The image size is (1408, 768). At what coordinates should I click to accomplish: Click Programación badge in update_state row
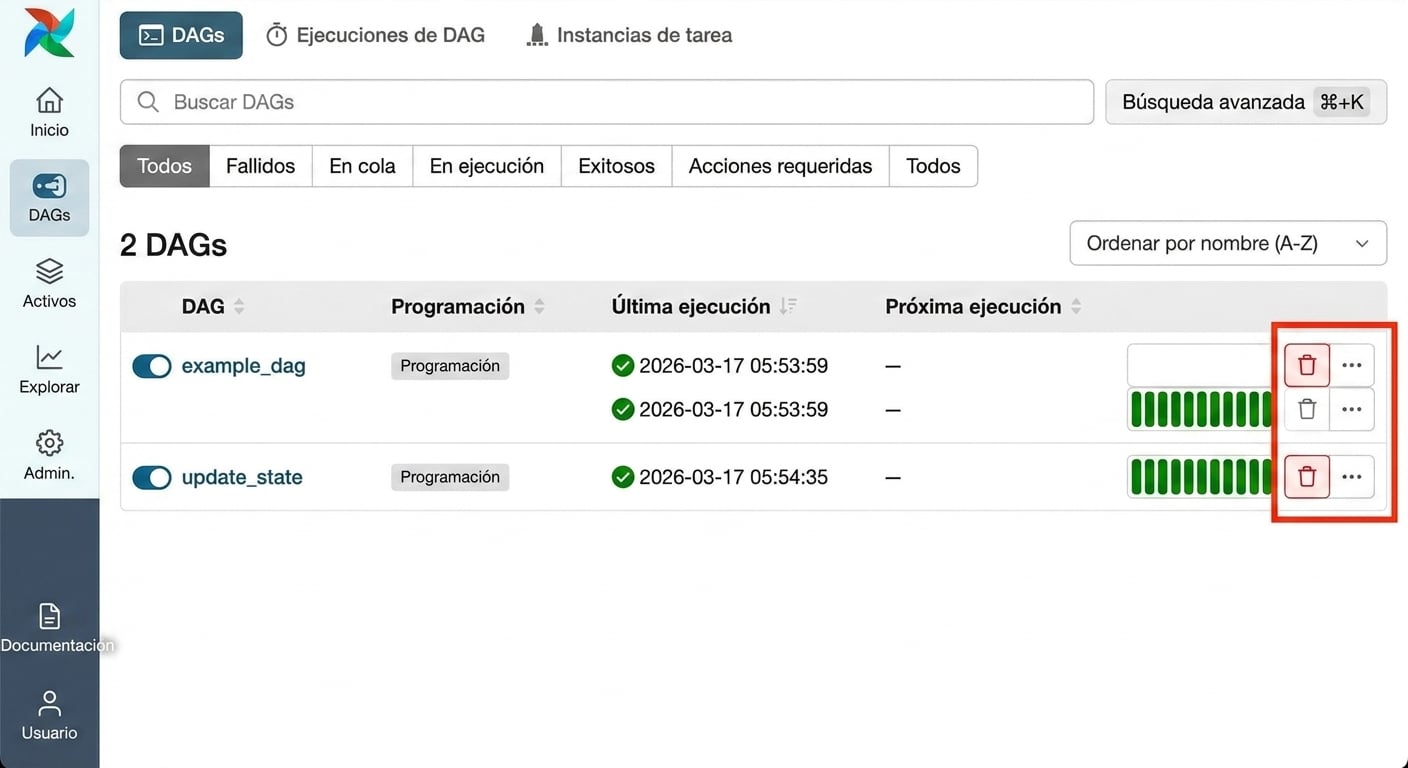coord(450,477)
